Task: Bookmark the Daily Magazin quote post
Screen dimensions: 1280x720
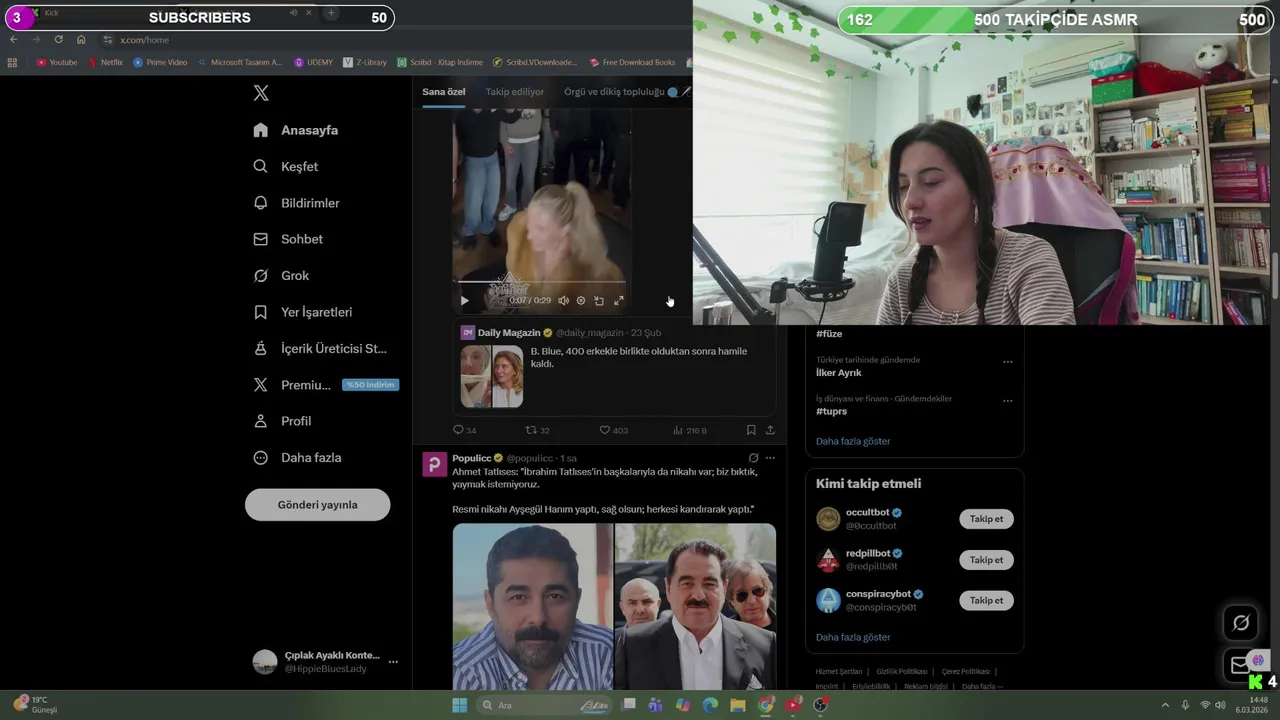Action: tap(751, 430)
